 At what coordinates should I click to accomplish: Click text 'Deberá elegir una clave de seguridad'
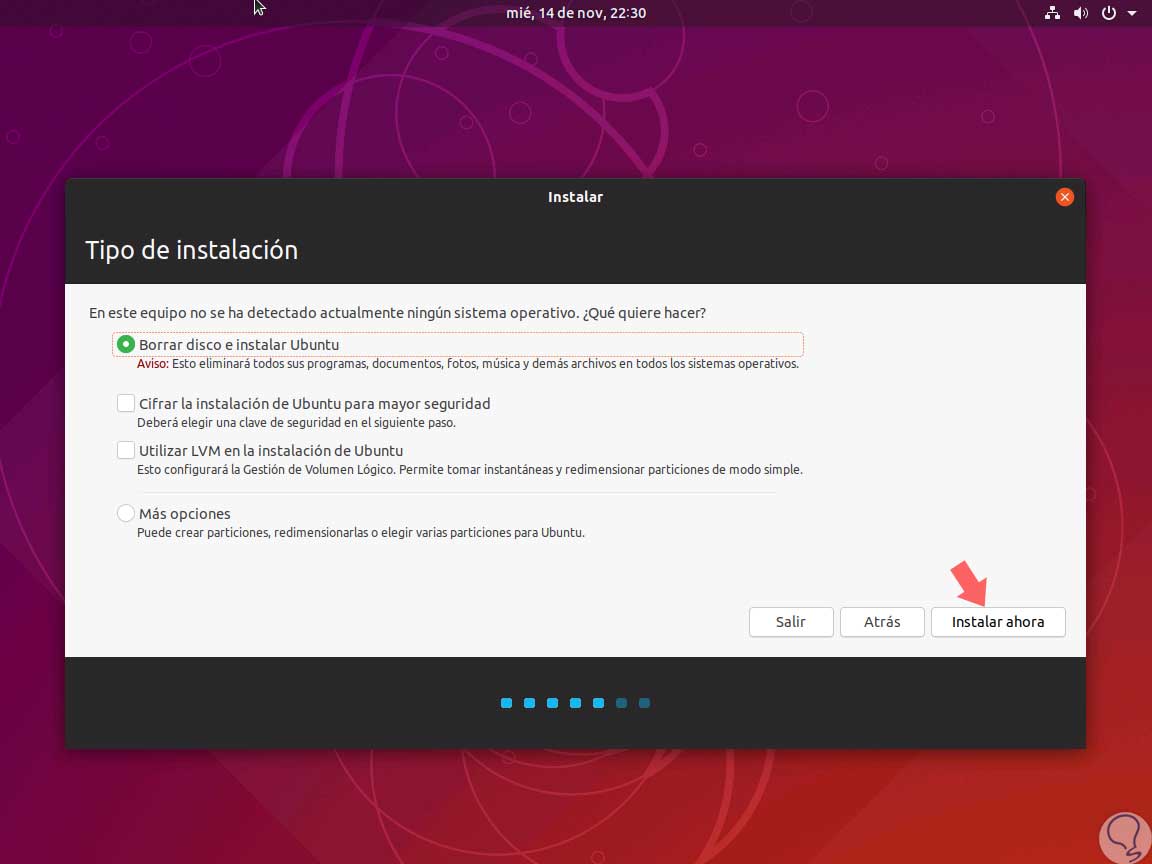tap(296, 422)
